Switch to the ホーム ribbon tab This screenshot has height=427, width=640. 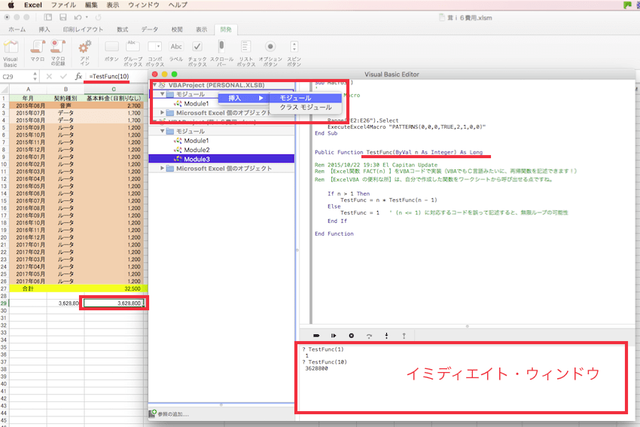point(17,29)
